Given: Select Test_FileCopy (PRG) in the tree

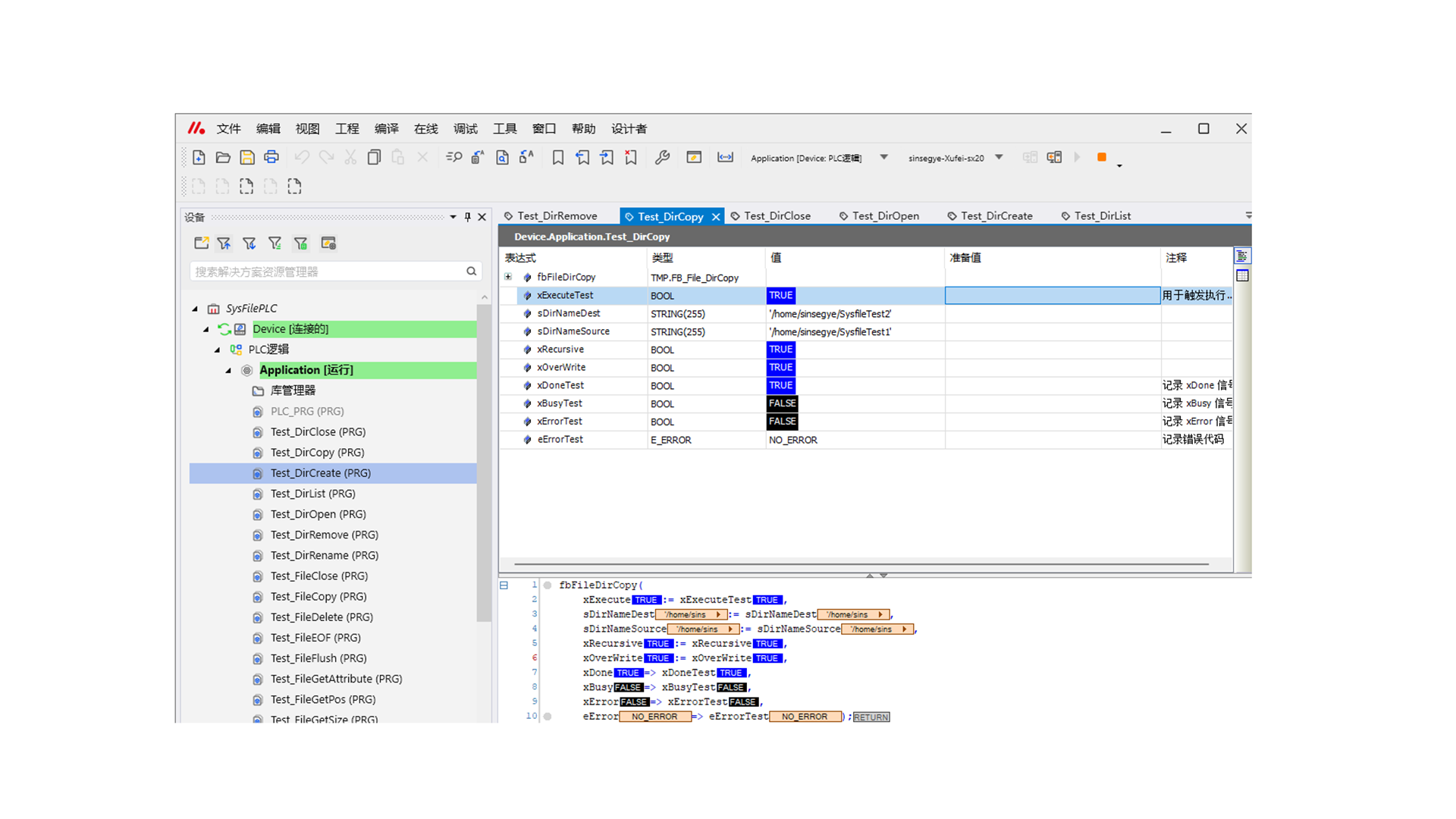Looking at the screenshot, I should (x=318, y=597).
